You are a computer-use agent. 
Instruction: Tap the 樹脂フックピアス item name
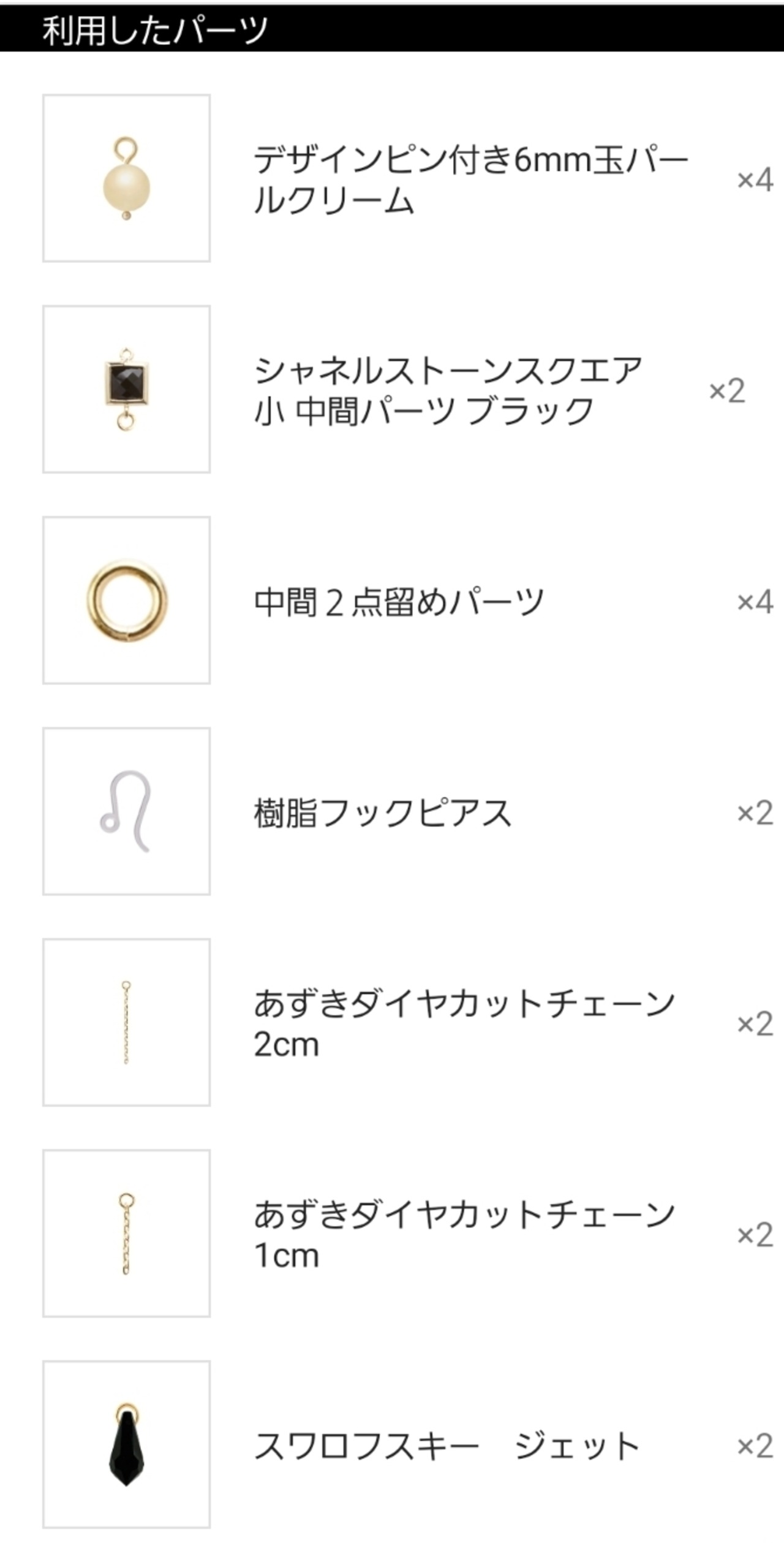tap(383, 813)
